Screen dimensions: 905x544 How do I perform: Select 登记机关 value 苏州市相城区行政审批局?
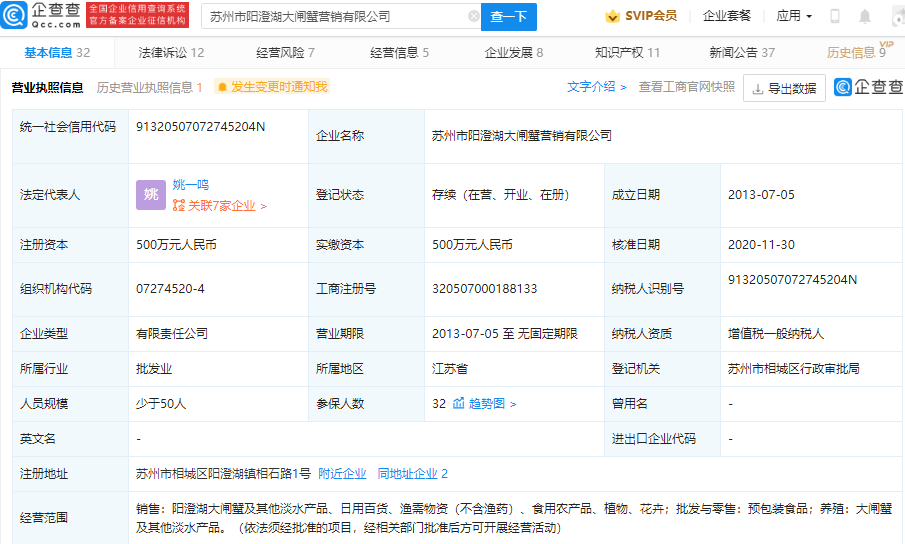(794, 369)
